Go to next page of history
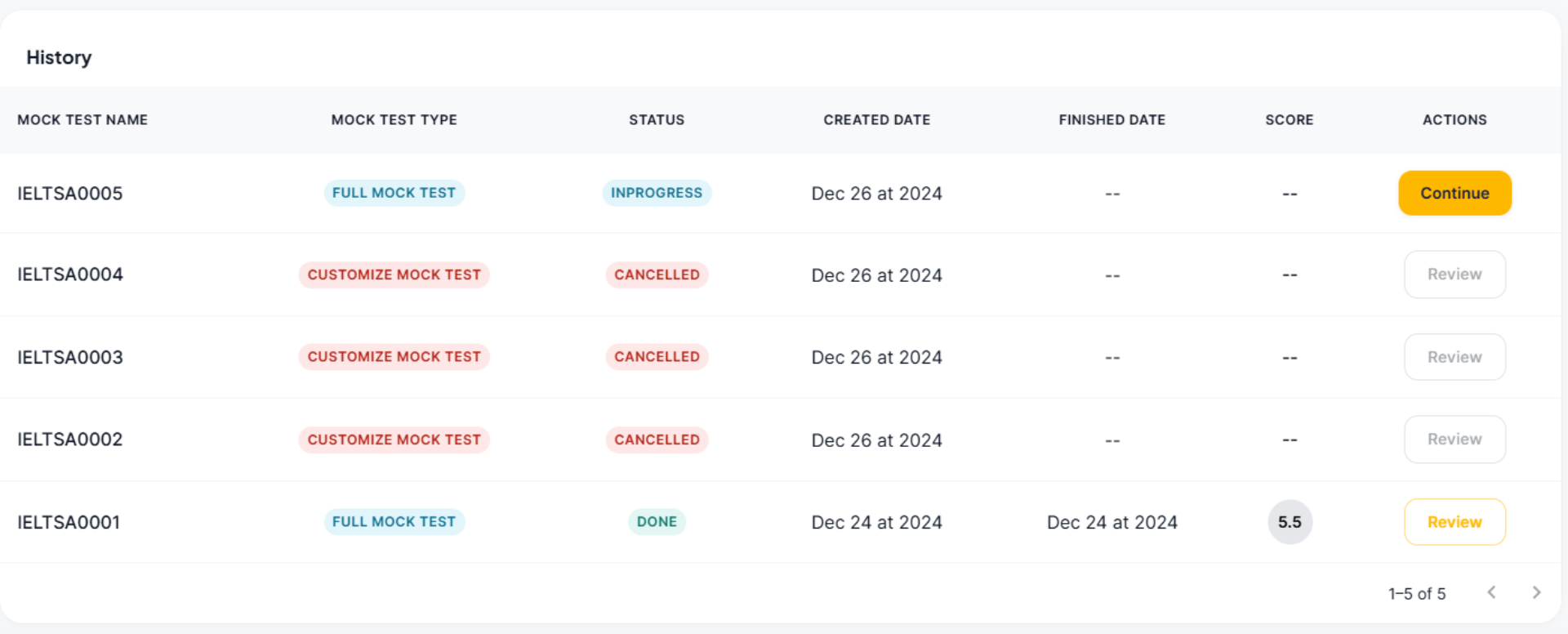This screenshot has height=634, width=1568. (x=1536, y=592)
